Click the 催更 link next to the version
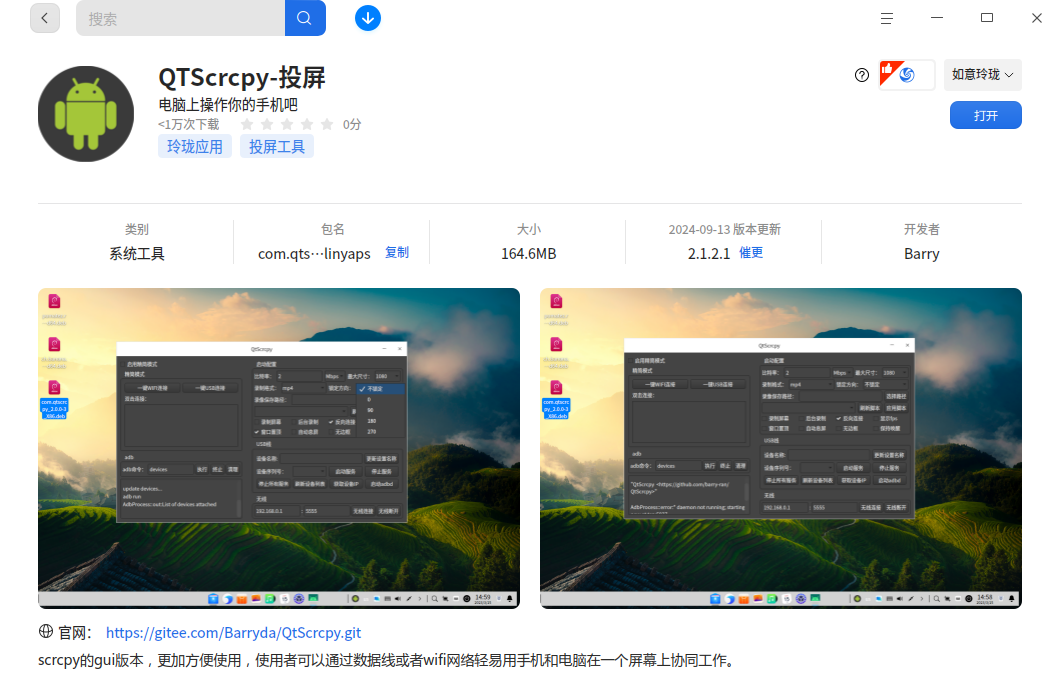Image resolution: width=1048 pixels, height=676 pixels. [751, 252]
